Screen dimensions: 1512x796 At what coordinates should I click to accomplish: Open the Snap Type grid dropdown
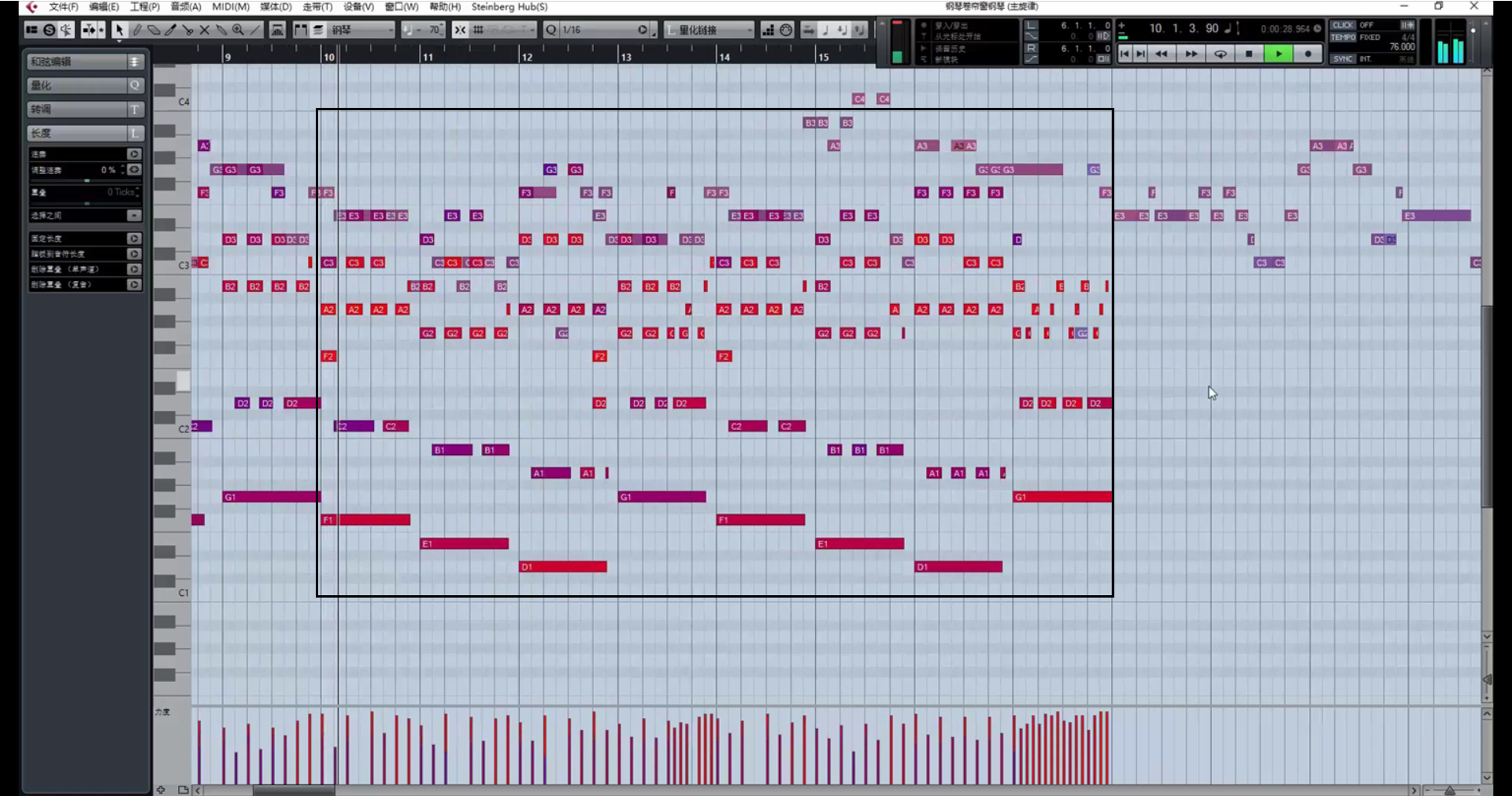(504, 30)
